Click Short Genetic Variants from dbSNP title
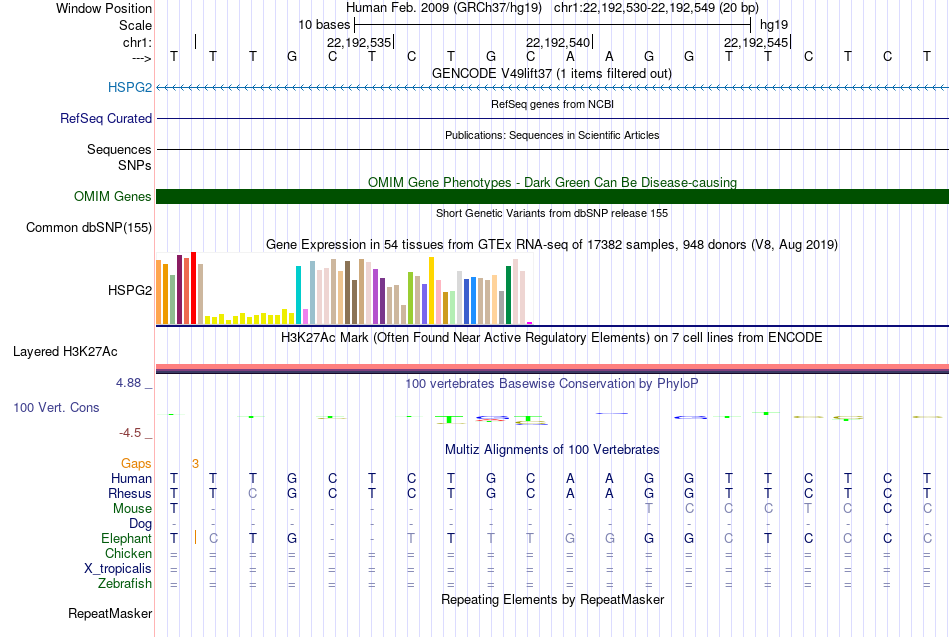 pos(552,213)
